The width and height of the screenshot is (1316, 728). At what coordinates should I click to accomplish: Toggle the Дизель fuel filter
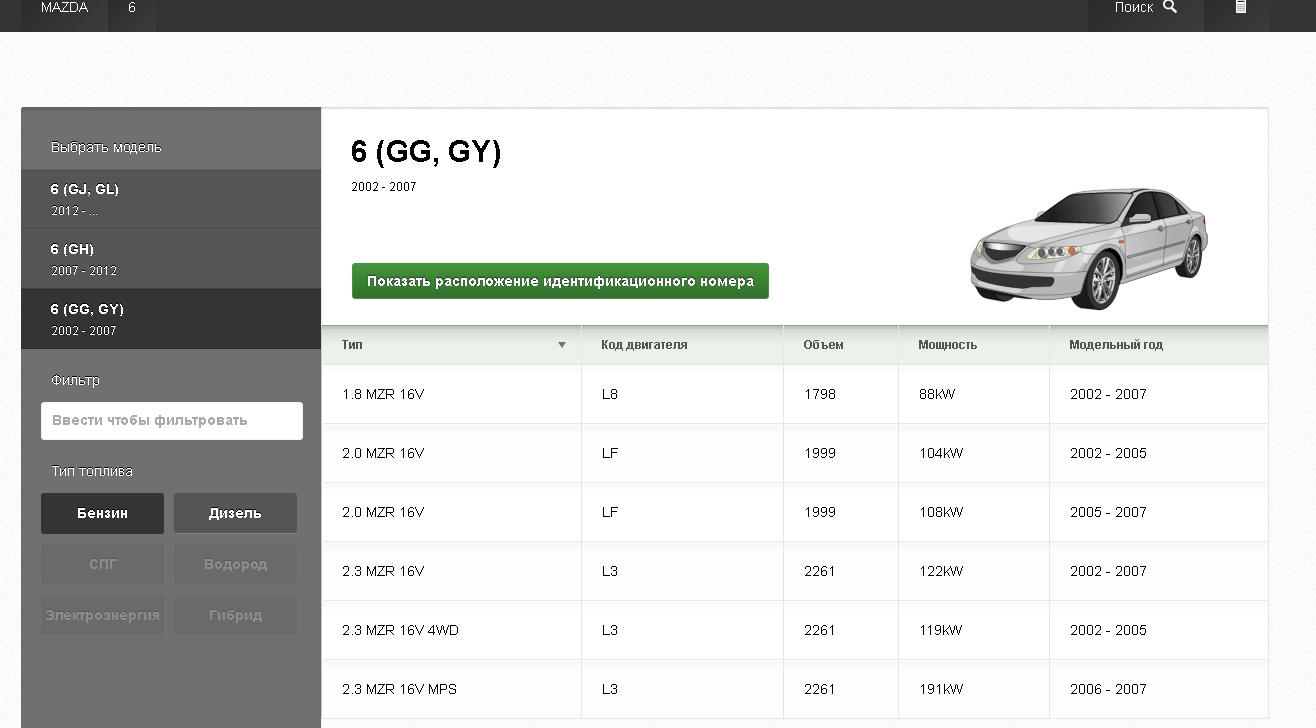(235, 513)
